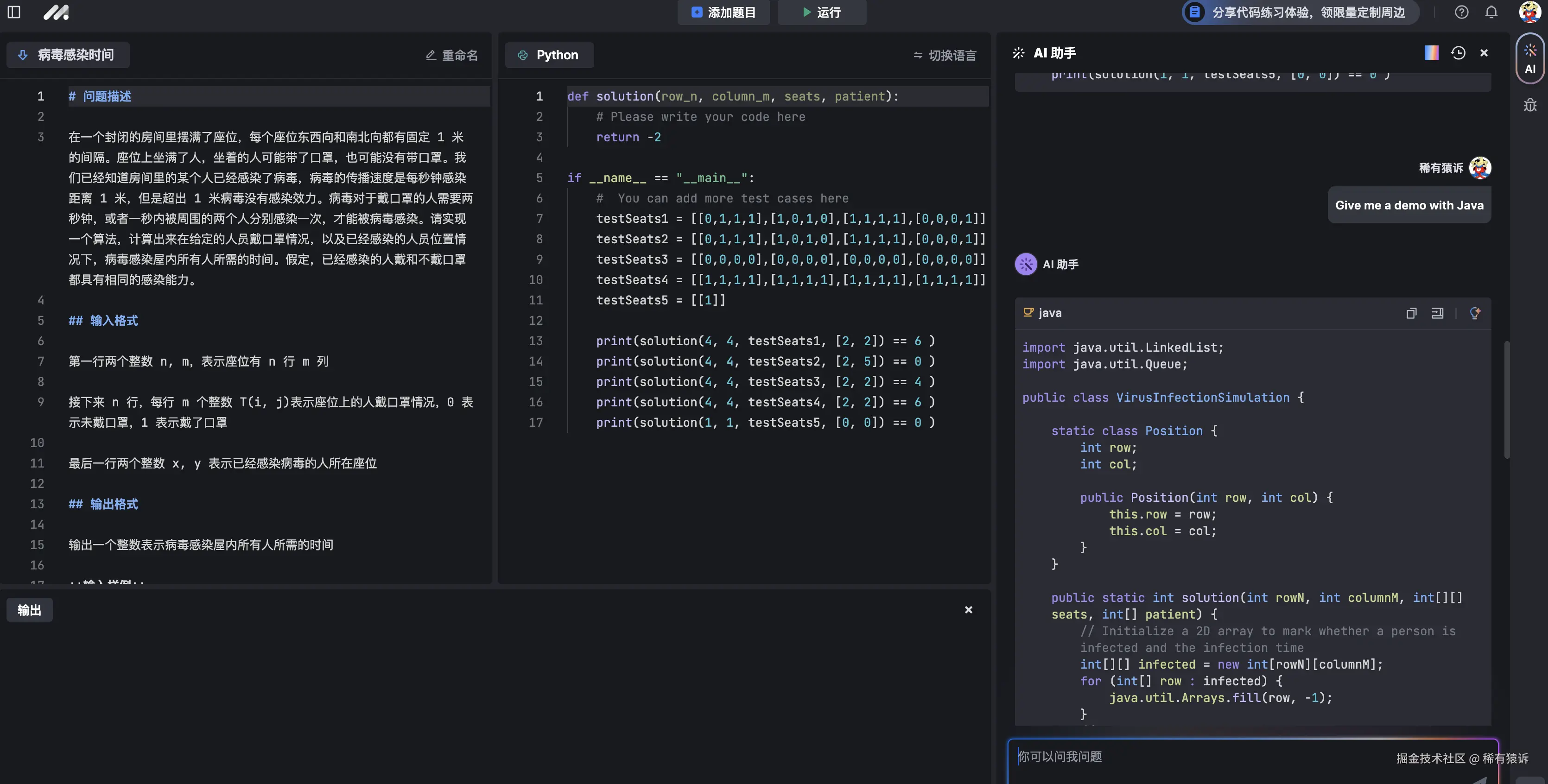Screen dimensions: 1548x784
Task: Click the 添加题目 button
Action: point(723,12)
